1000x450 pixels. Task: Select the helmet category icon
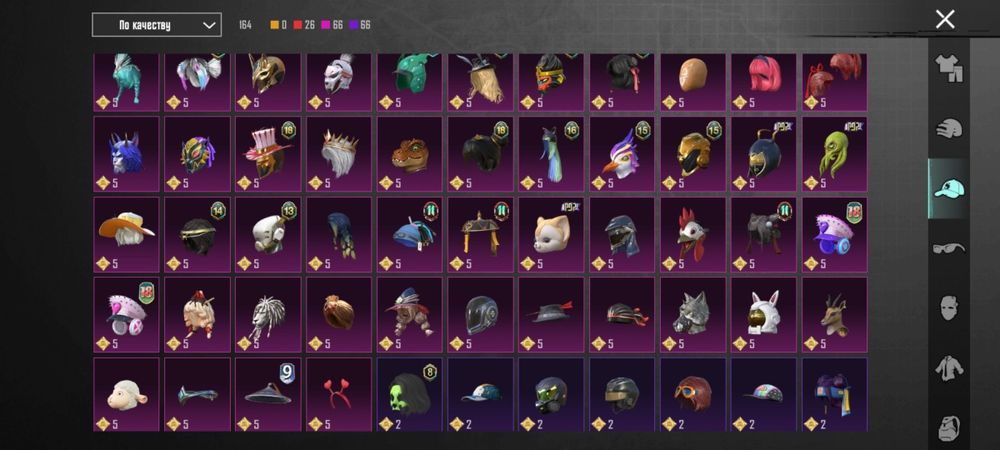click(949, 129)
